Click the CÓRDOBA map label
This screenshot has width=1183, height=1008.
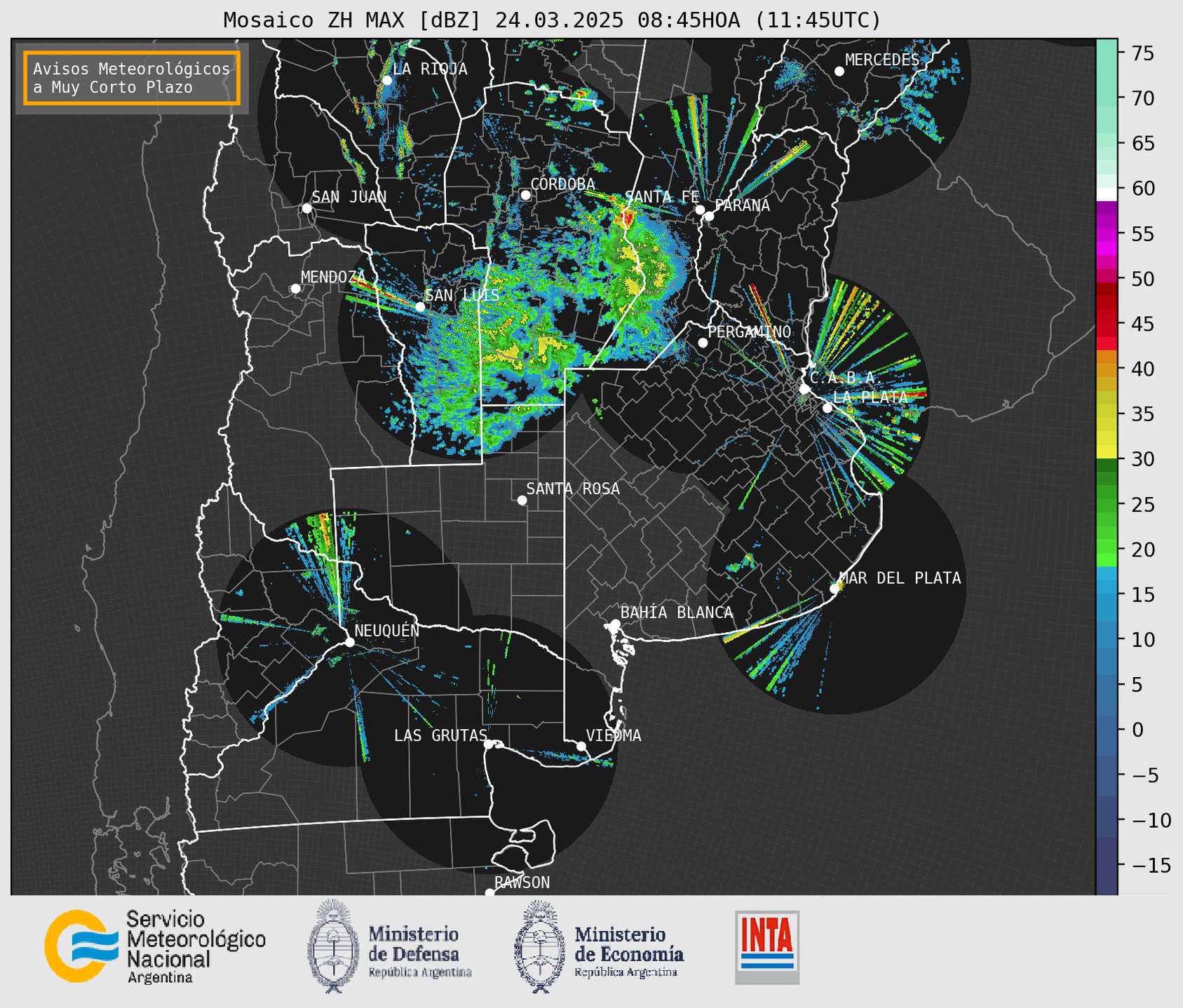coord(562,184)
